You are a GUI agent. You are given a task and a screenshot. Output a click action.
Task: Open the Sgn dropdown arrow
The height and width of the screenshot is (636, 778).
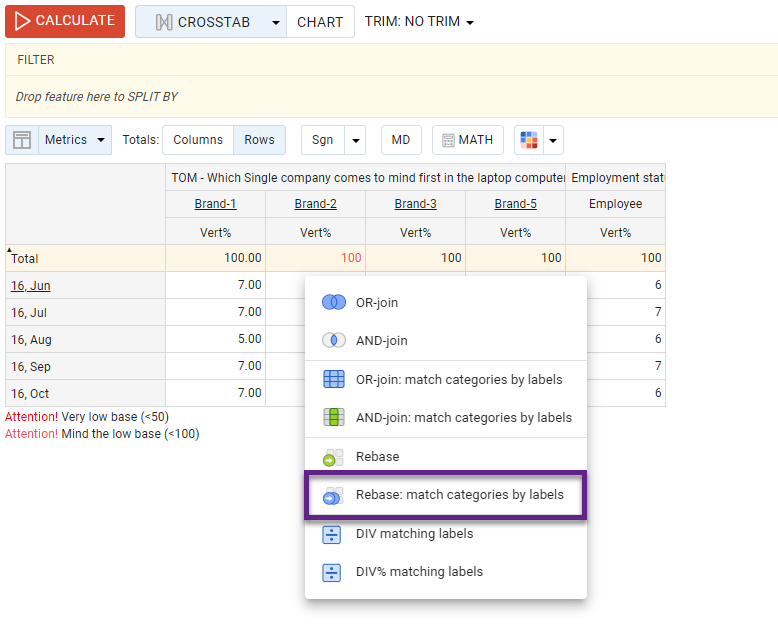(355, 140)
